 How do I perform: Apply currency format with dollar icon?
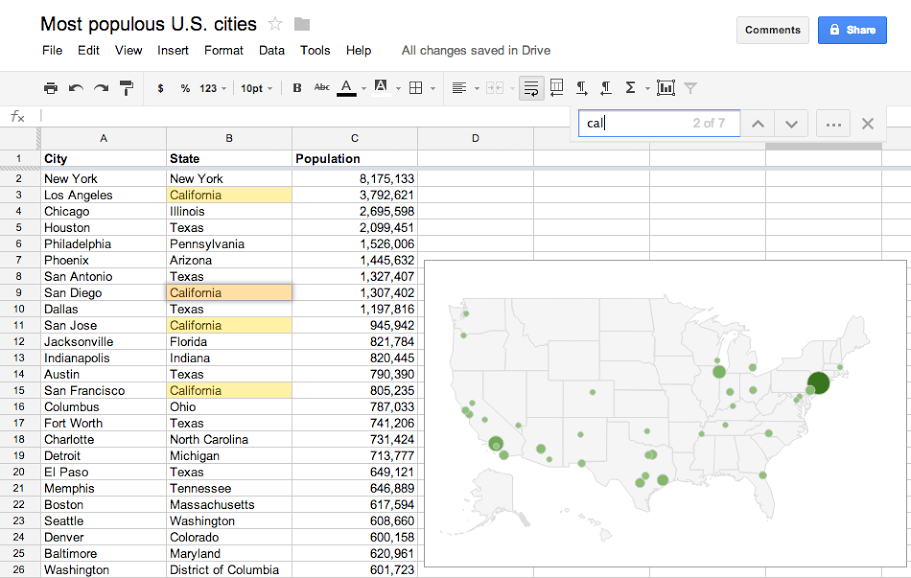pyautogui.click(x=161, y=88)
